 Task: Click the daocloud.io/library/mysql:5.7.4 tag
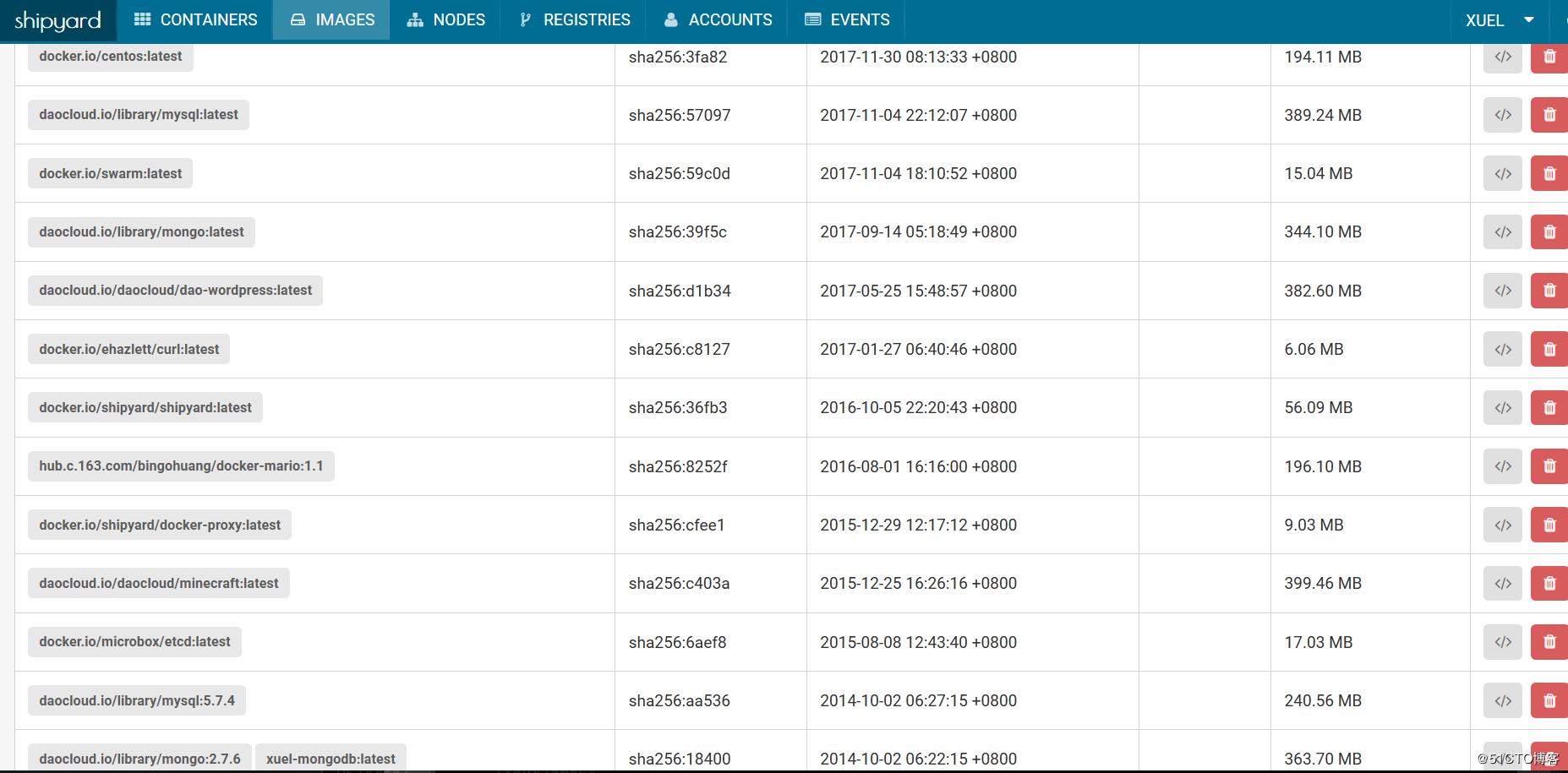[x=137, y=700]
